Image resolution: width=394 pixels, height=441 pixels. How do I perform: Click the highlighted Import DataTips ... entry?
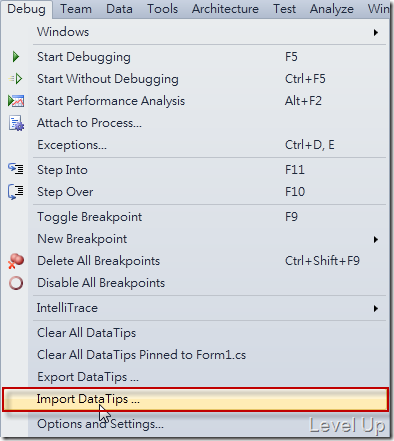[x=195, y=399]
